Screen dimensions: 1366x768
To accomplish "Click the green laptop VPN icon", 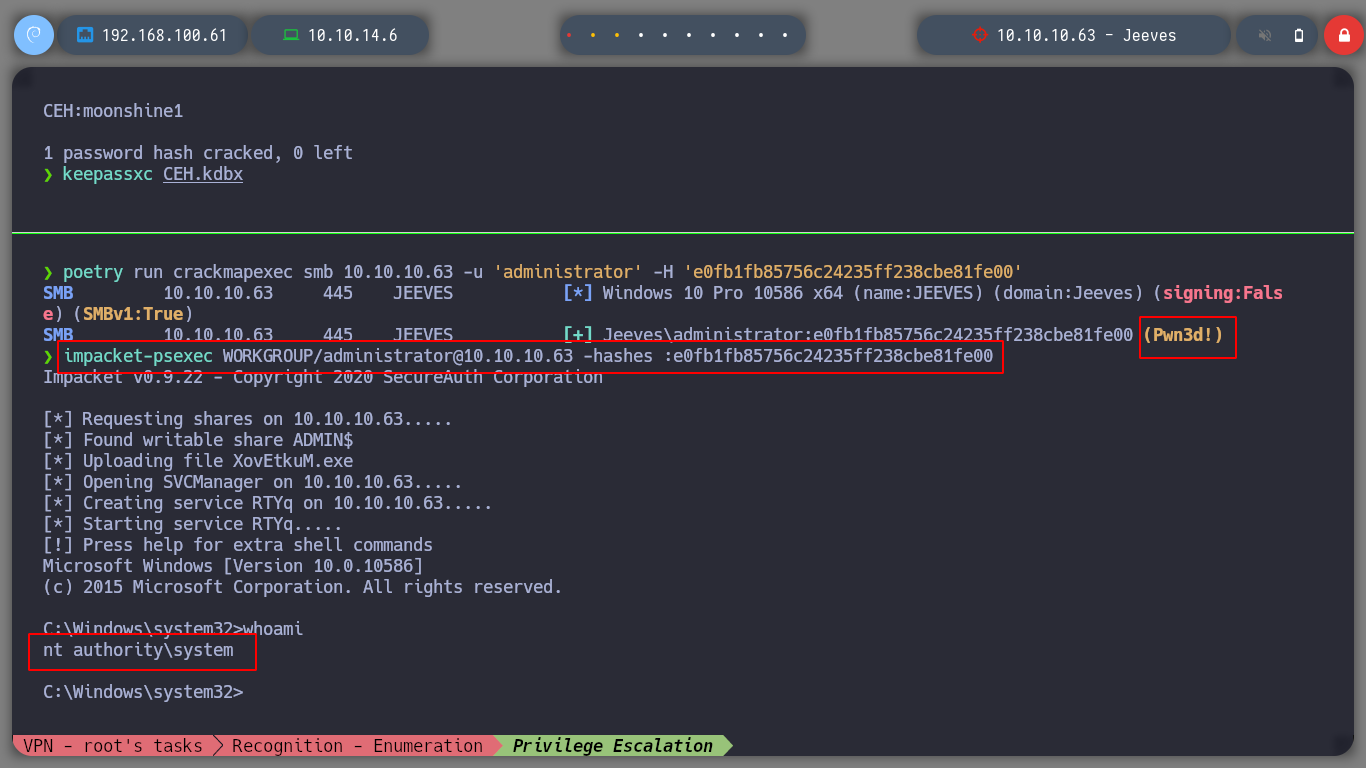I will pos(291,35).
